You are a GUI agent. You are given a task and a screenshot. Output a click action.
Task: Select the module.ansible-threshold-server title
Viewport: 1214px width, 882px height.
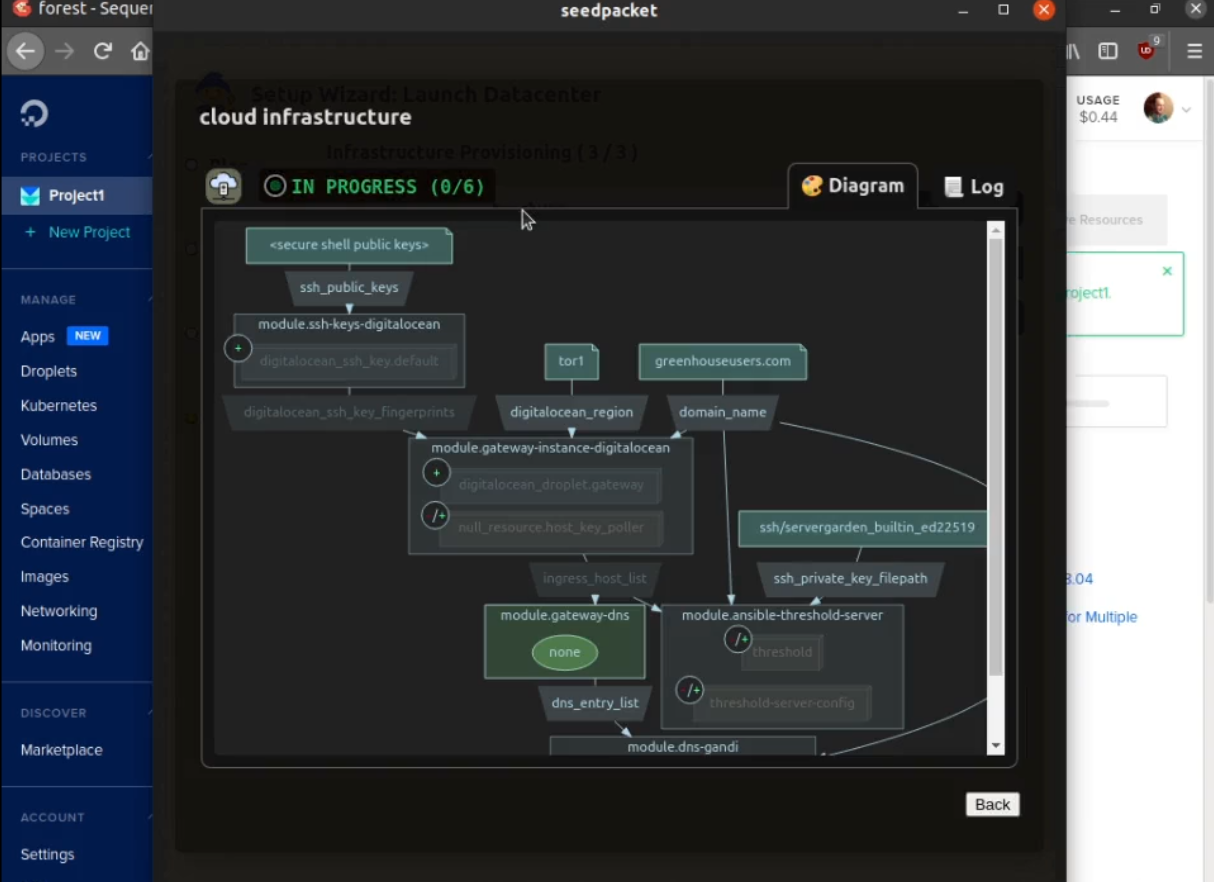point(782,615)
